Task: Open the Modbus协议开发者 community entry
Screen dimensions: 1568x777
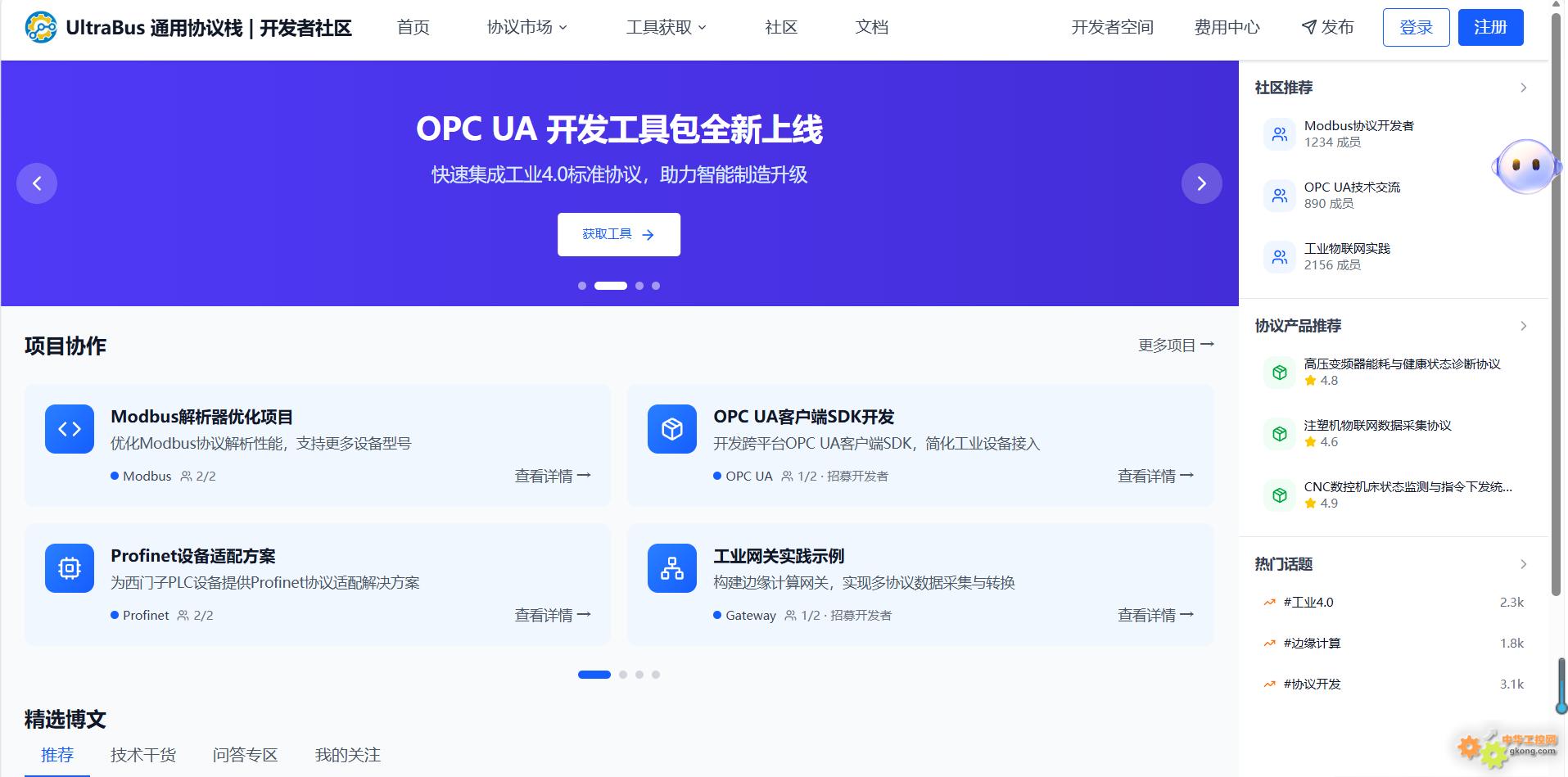Action: click(1394, 134)
